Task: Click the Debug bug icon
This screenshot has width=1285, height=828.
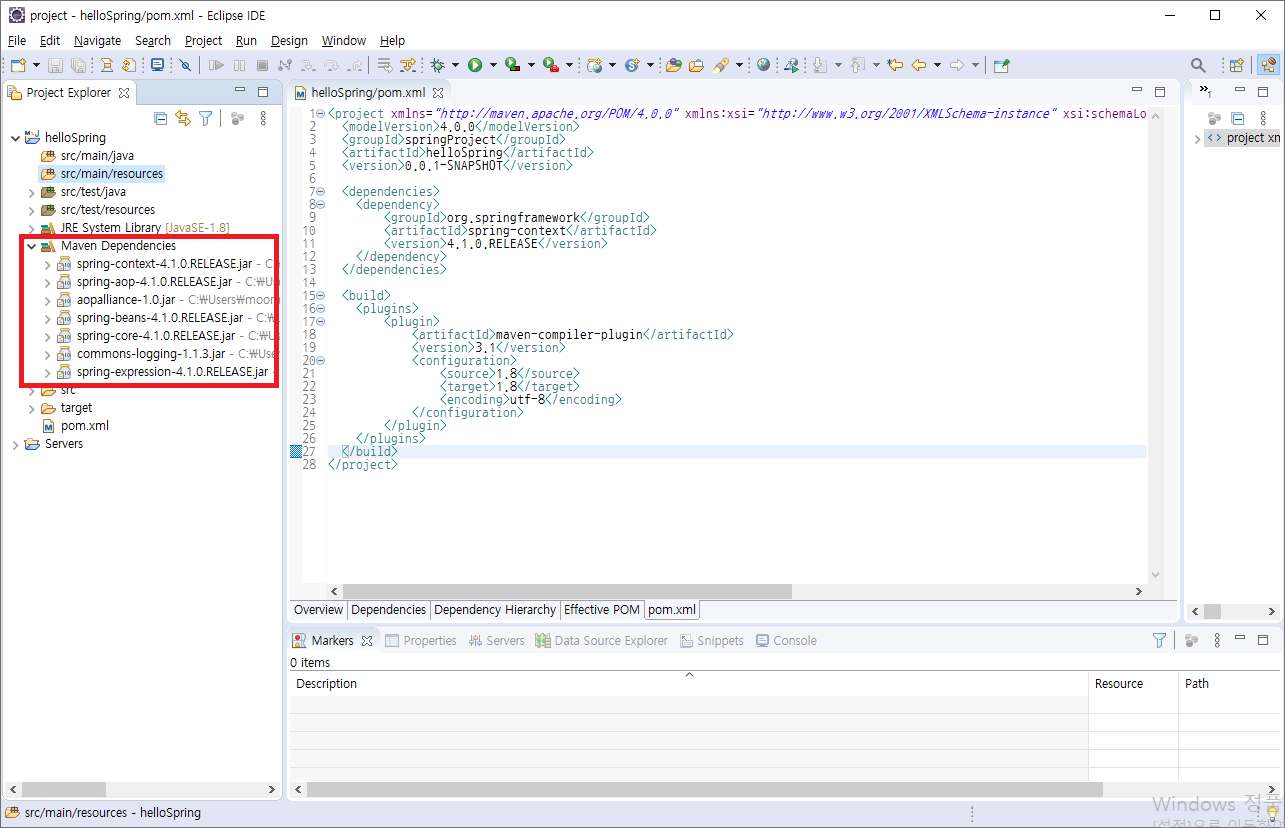Action: 437,65
